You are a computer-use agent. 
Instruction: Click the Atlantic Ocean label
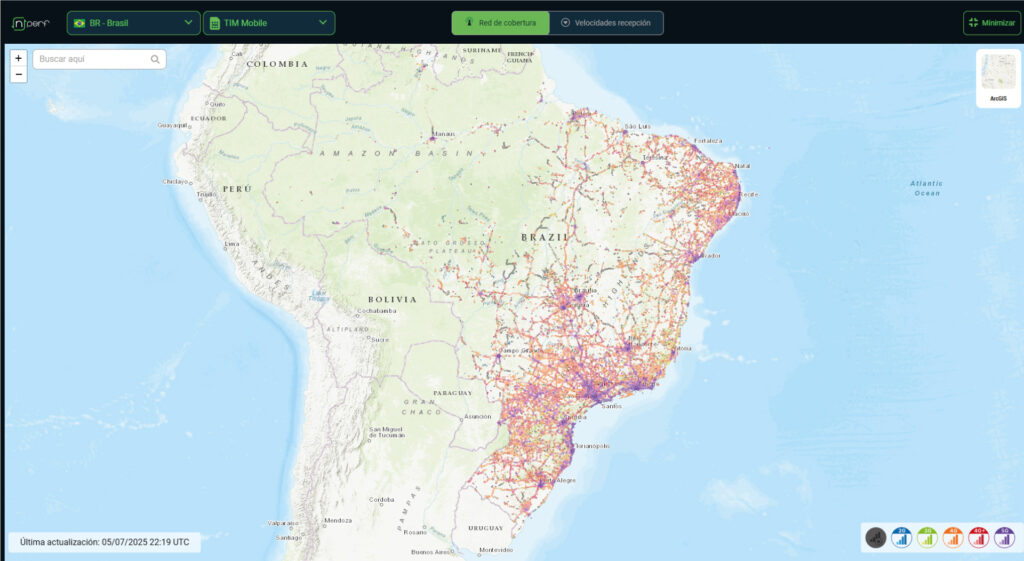(927, 188)
